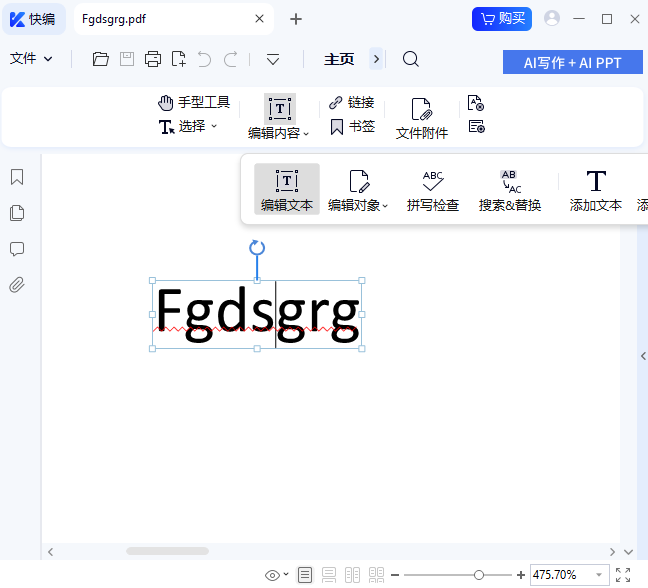The width and height of the screenshot is (648, 588).
Task: Expand the zoom percentage dropdown
Action: (x=599, y=575)
